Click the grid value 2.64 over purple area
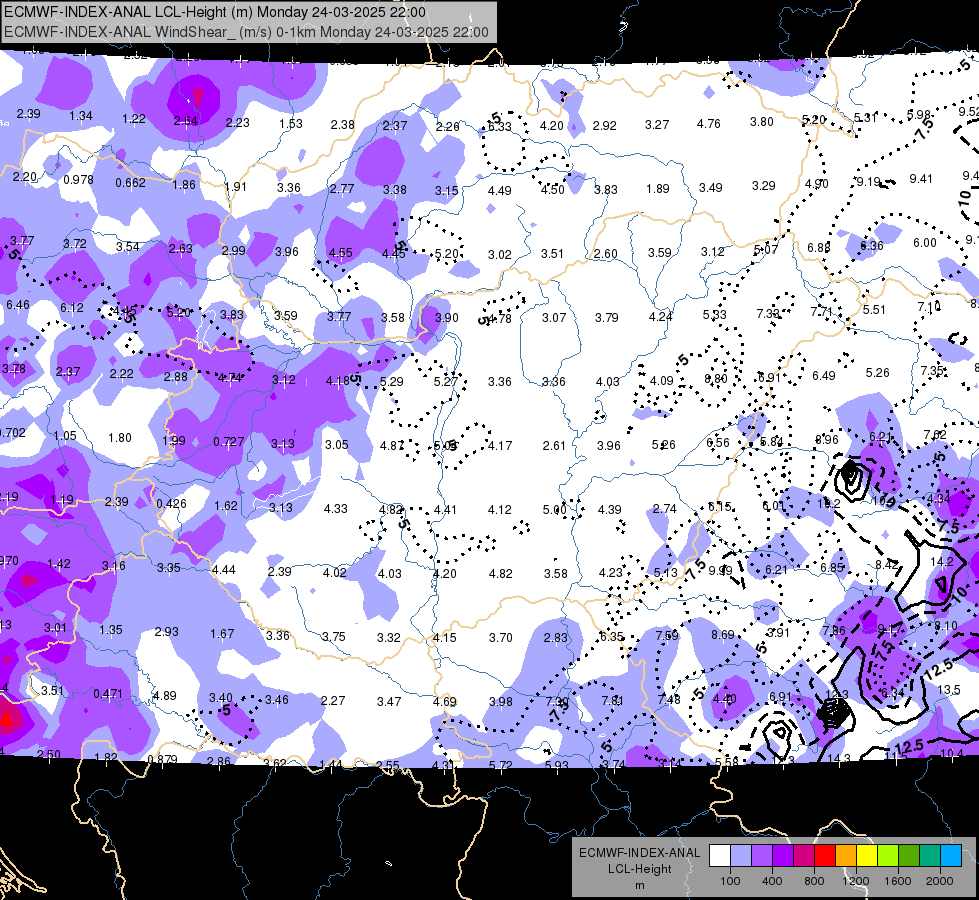979x900 pixels. tap(186, 121)
